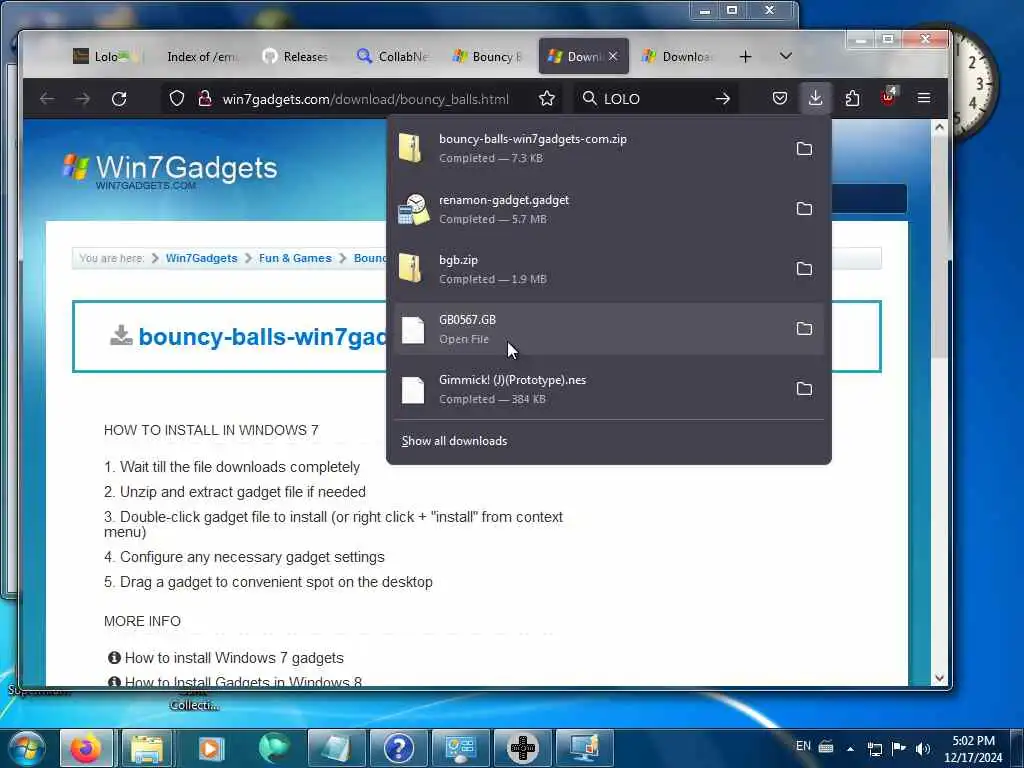Close the active Download tab

(x=613, y=56)
